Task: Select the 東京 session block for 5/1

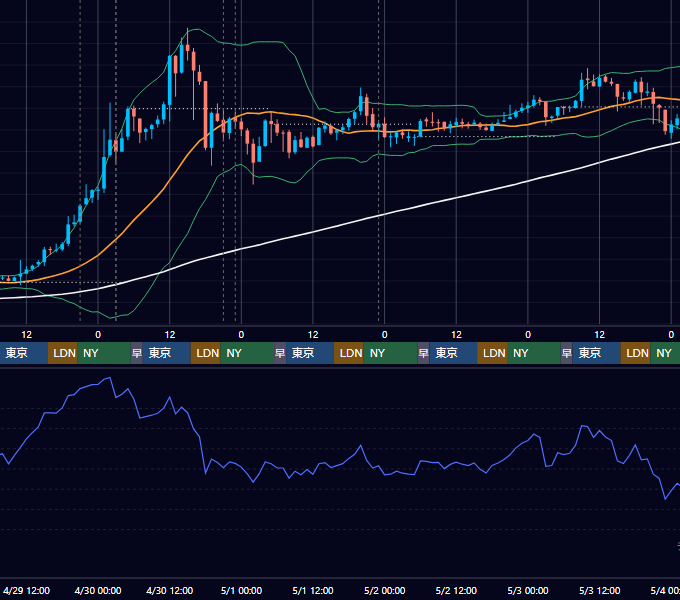Action: (x=310, y=353)
